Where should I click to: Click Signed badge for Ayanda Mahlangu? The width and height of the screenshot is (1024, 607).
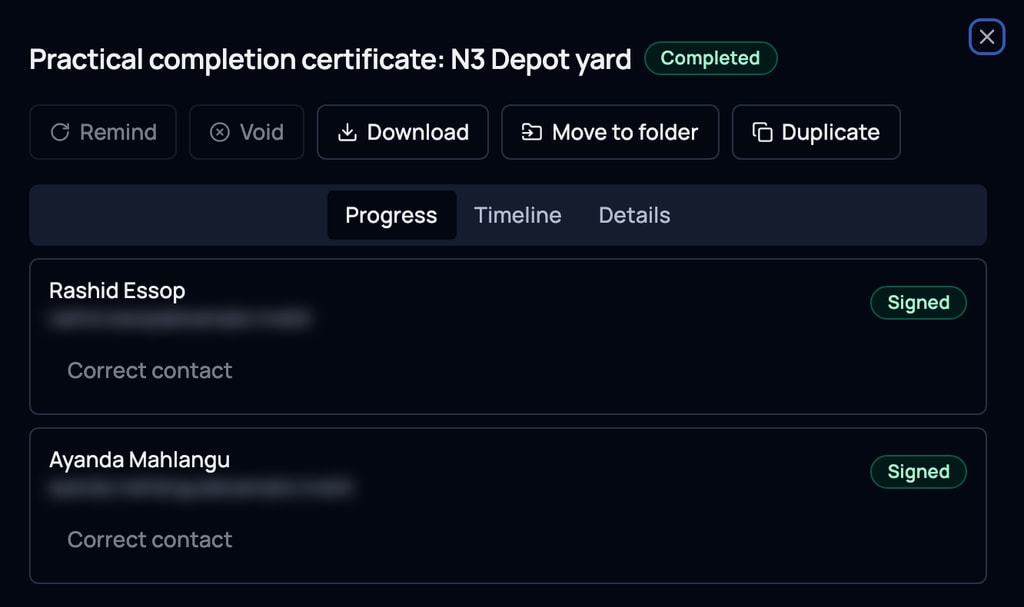(918, 472)
